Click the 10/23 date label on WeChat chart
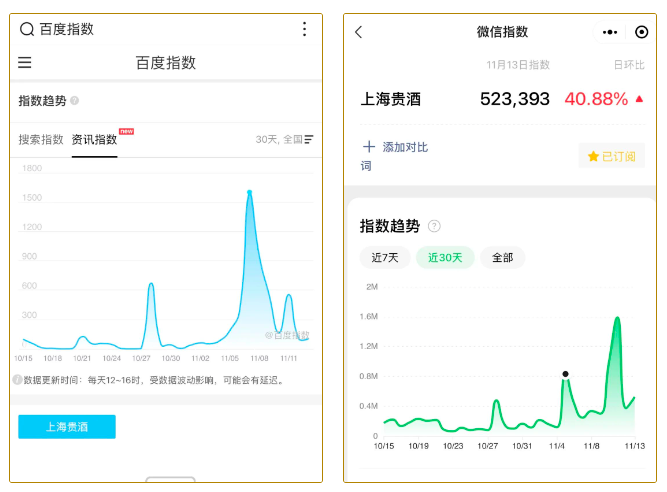 453,446
